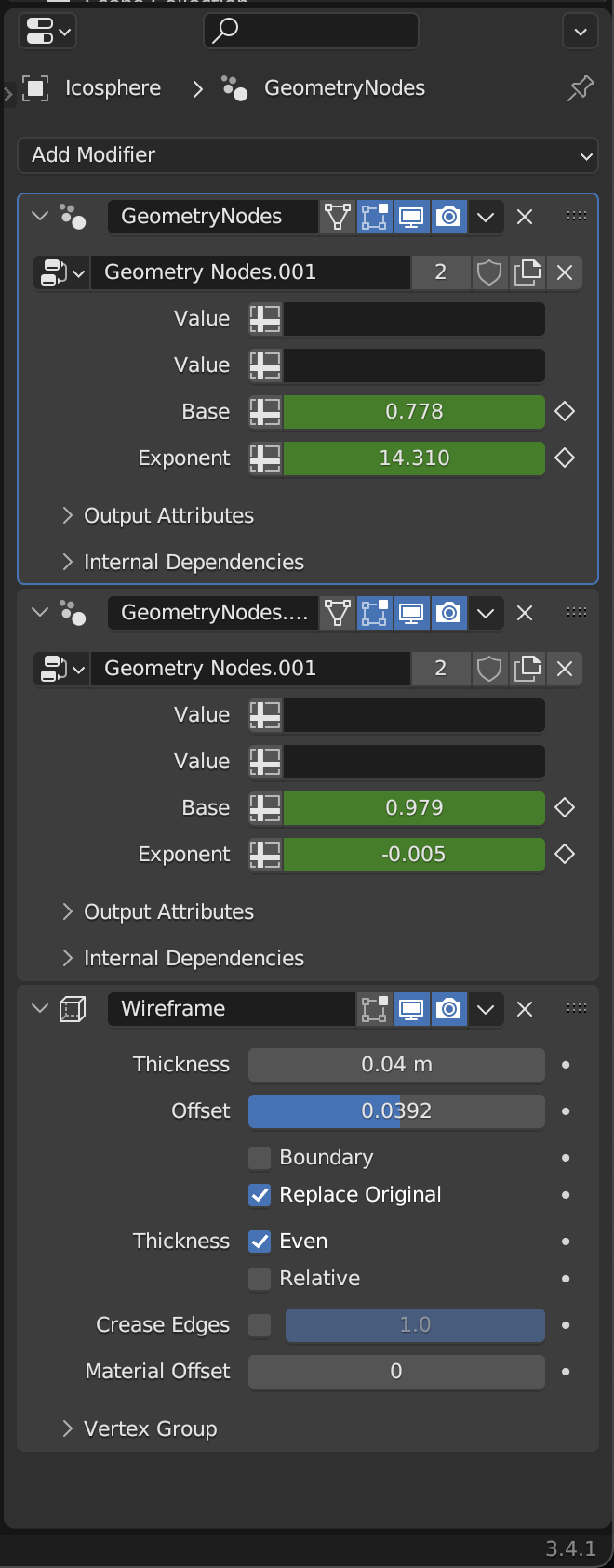Toggle the pin icon in the breadcrumb row
Screen dimensions: 614x1568
point(581,88)
